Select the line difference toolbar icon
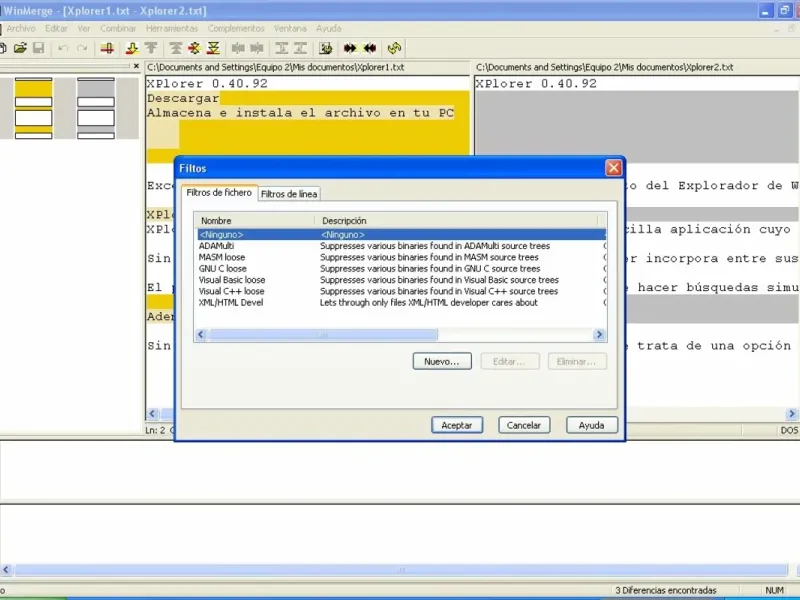Screen dimensions: 800x600 click(107, 48)
